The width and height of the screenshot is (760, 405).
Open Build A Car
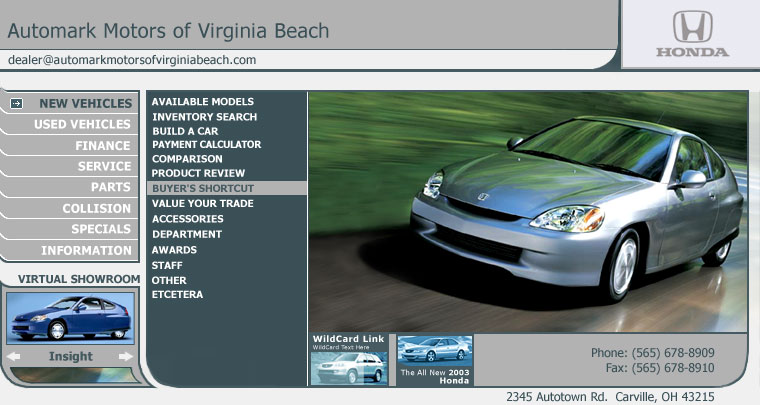pyautogui.click(x=185, y=131)
